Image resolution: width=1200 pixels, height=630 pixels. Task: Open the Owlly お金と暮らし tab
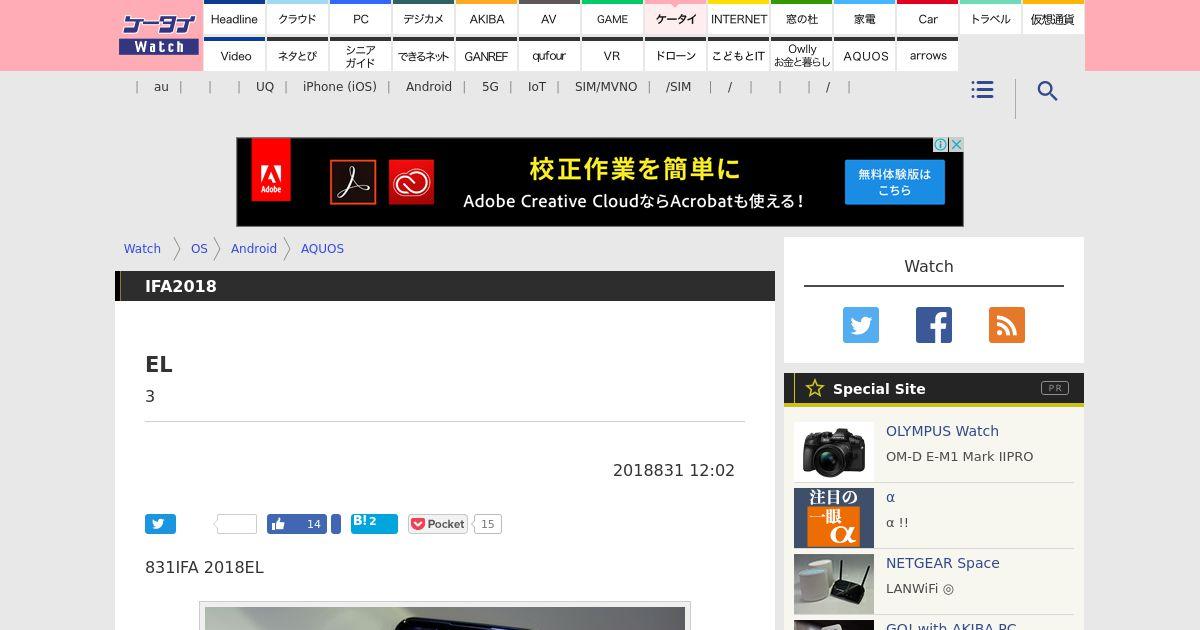coord(801,56)
